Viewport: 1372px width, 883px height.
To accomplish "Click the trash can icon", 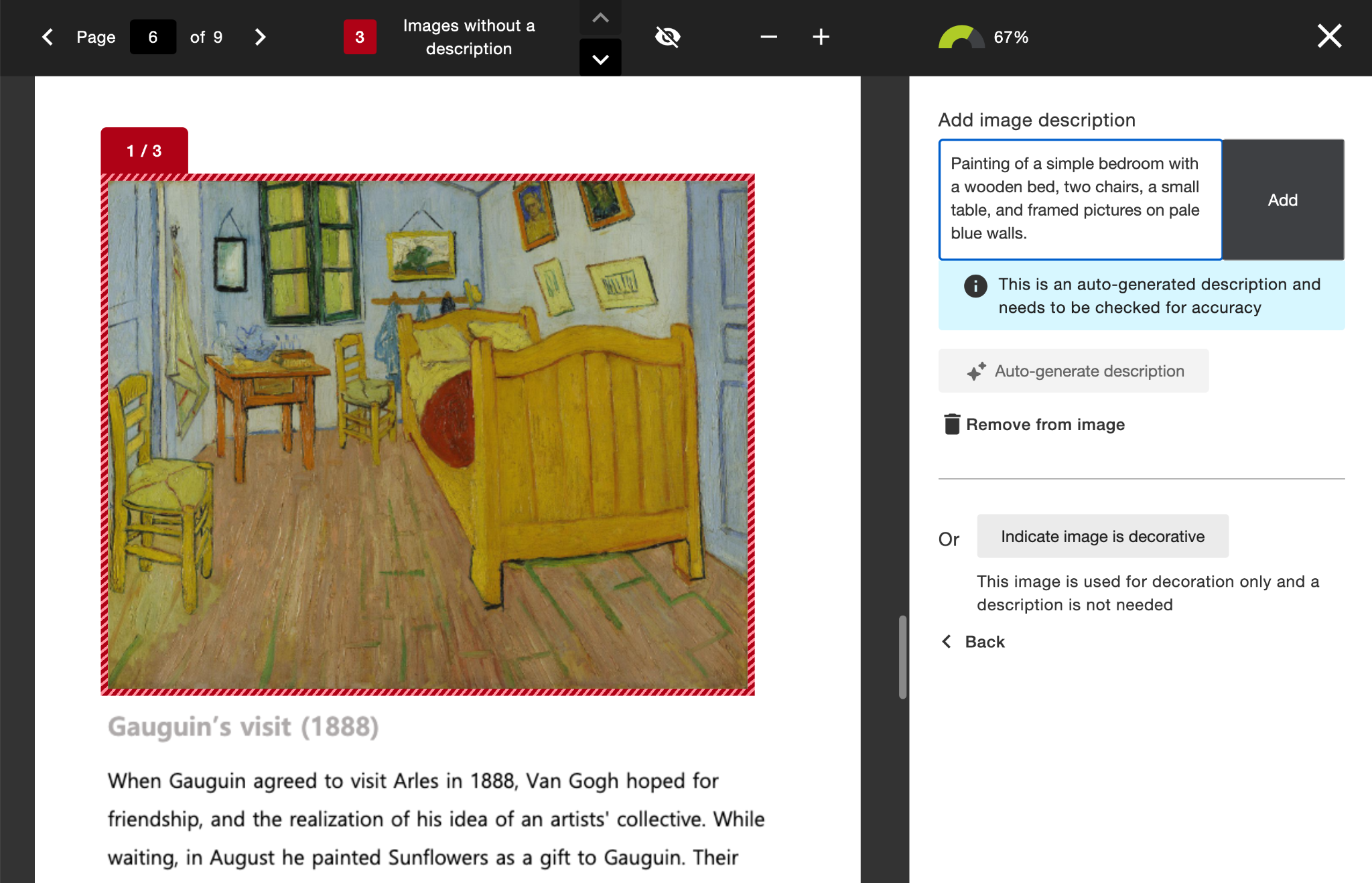I will click(951, 424).
